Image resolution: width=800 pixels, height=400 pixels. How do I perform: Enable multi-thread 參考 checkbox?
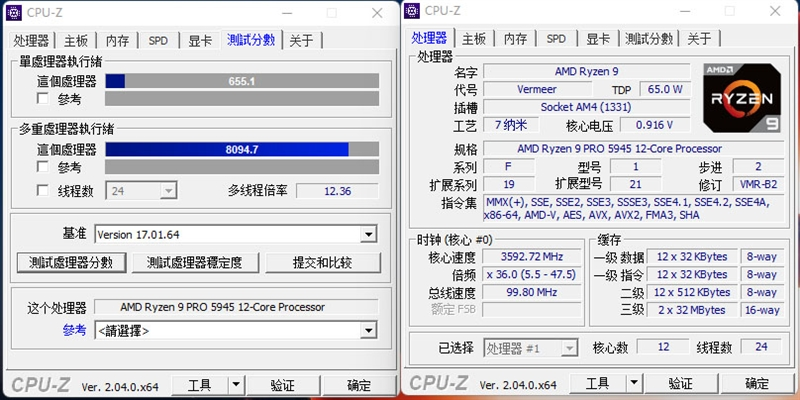(43, 167)
